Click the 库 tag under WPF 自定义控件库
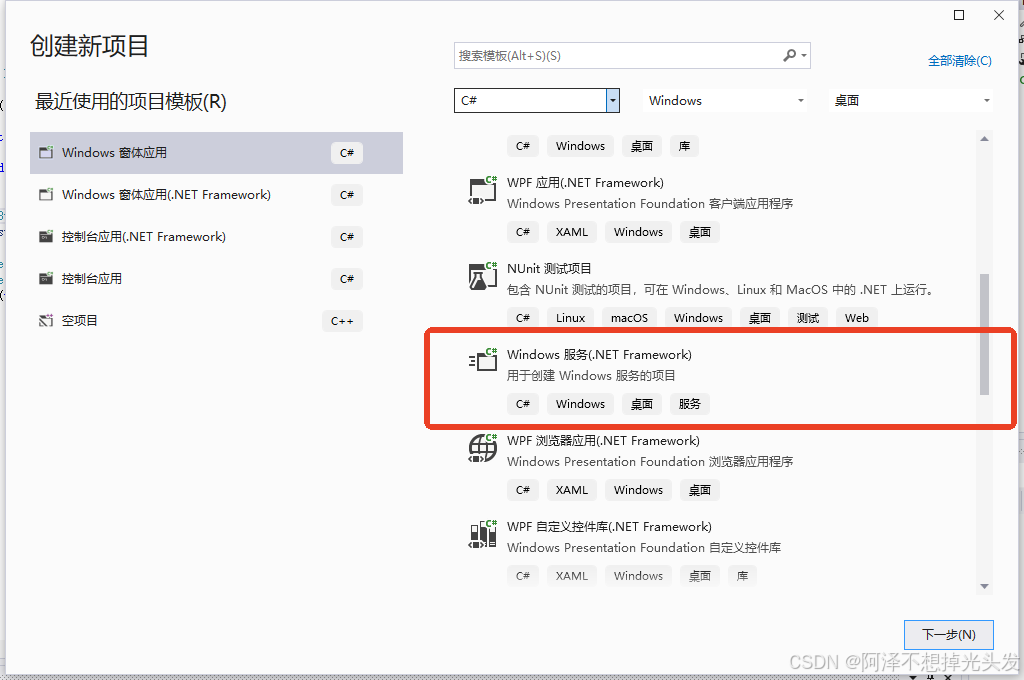The height and width of the screenshot is (680, 1024). (742, 575)
